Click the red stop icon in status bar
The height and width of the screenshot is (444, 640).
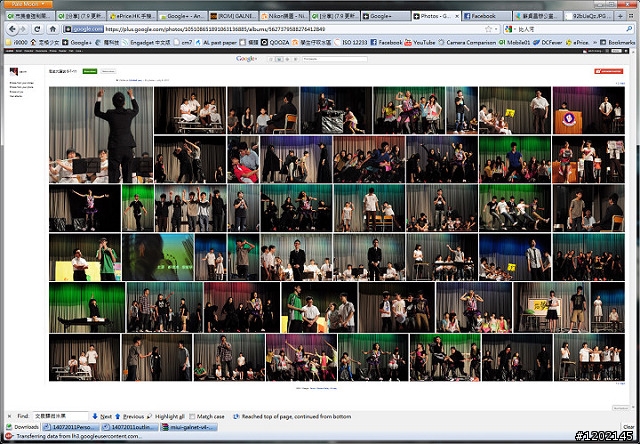9,436
